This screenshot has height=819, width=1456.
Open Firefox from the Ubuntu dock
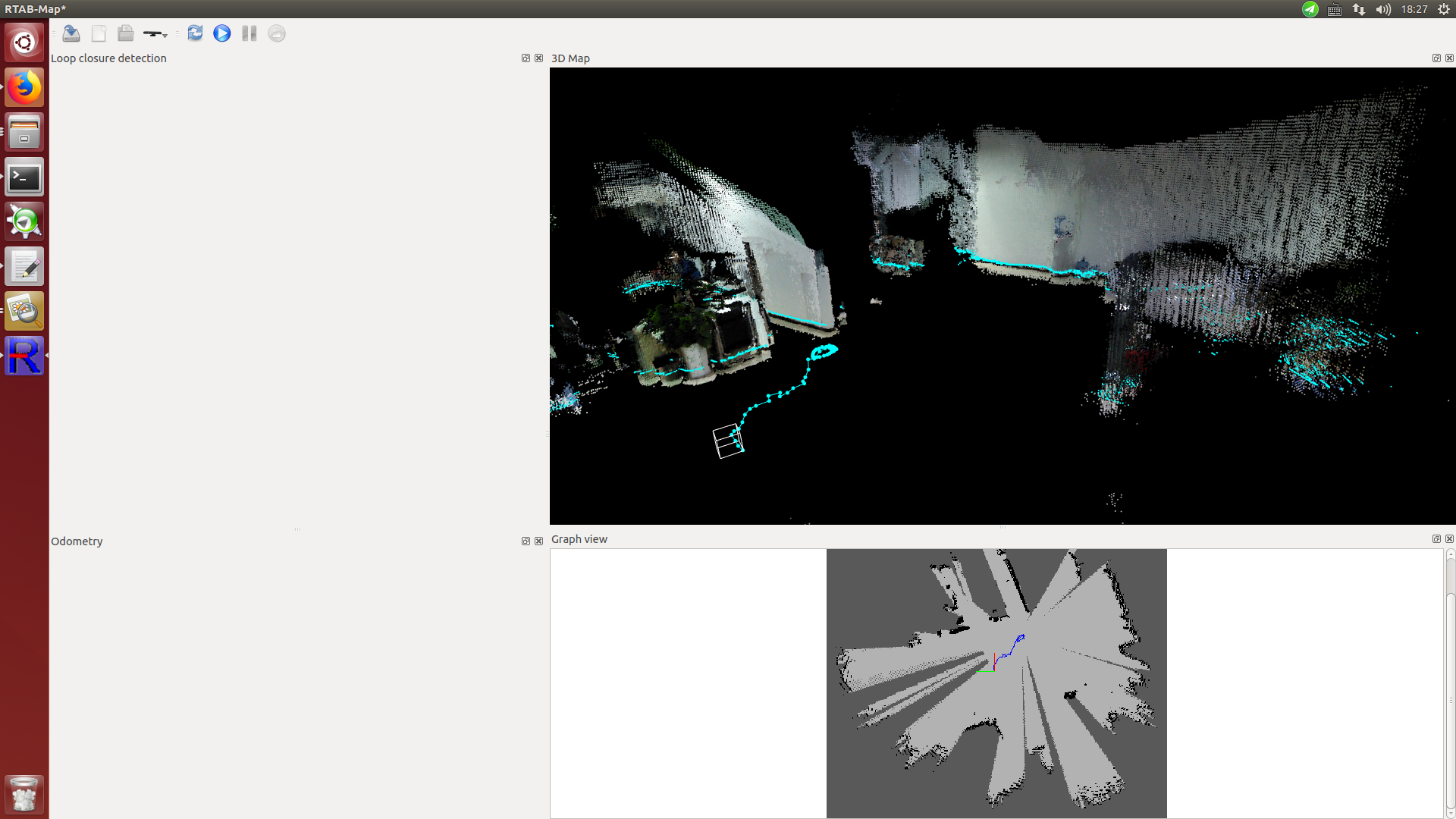24,88
